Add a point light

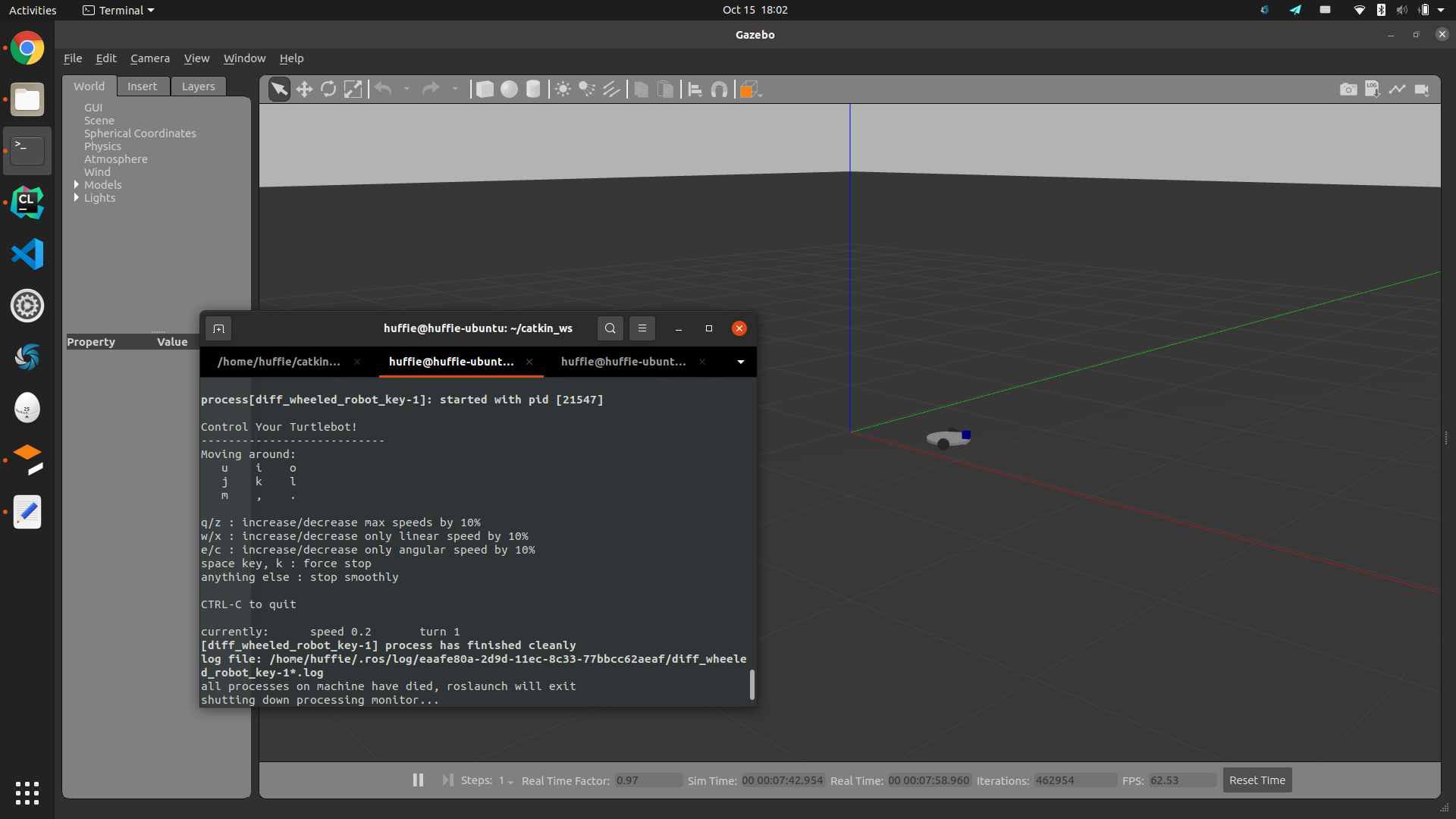563,89
